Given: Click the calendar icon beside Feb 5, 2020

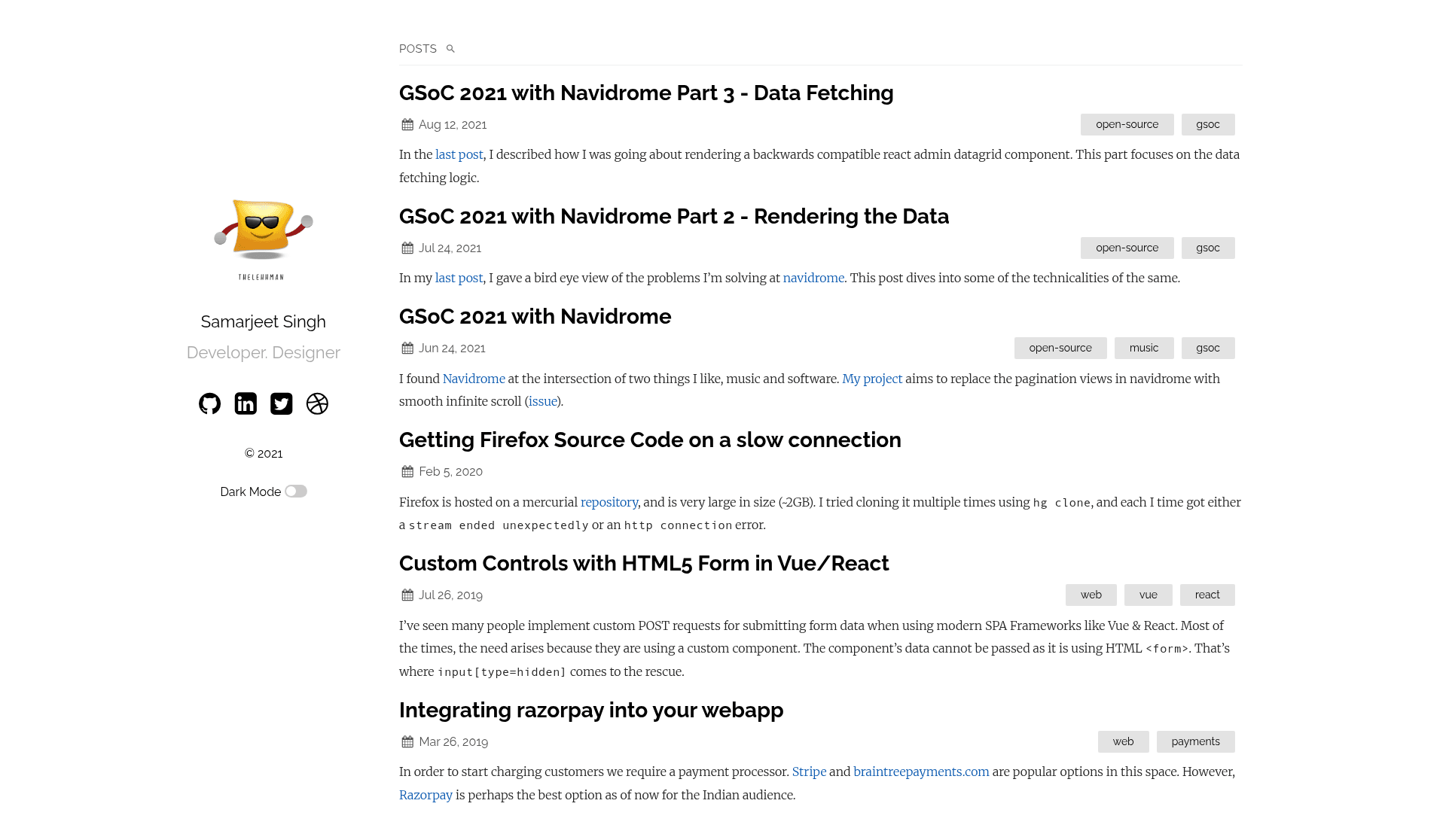Looking at the screenshot, I should click(x=407, y=472).
